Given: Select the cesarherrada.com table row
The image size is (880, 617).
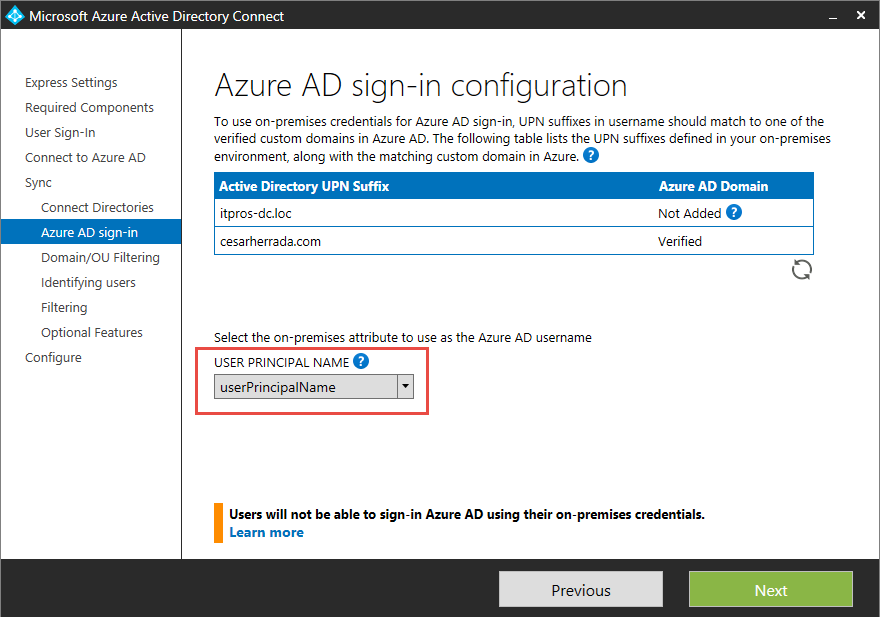Looking at the screenshot, I should click(x=513, y=241).
